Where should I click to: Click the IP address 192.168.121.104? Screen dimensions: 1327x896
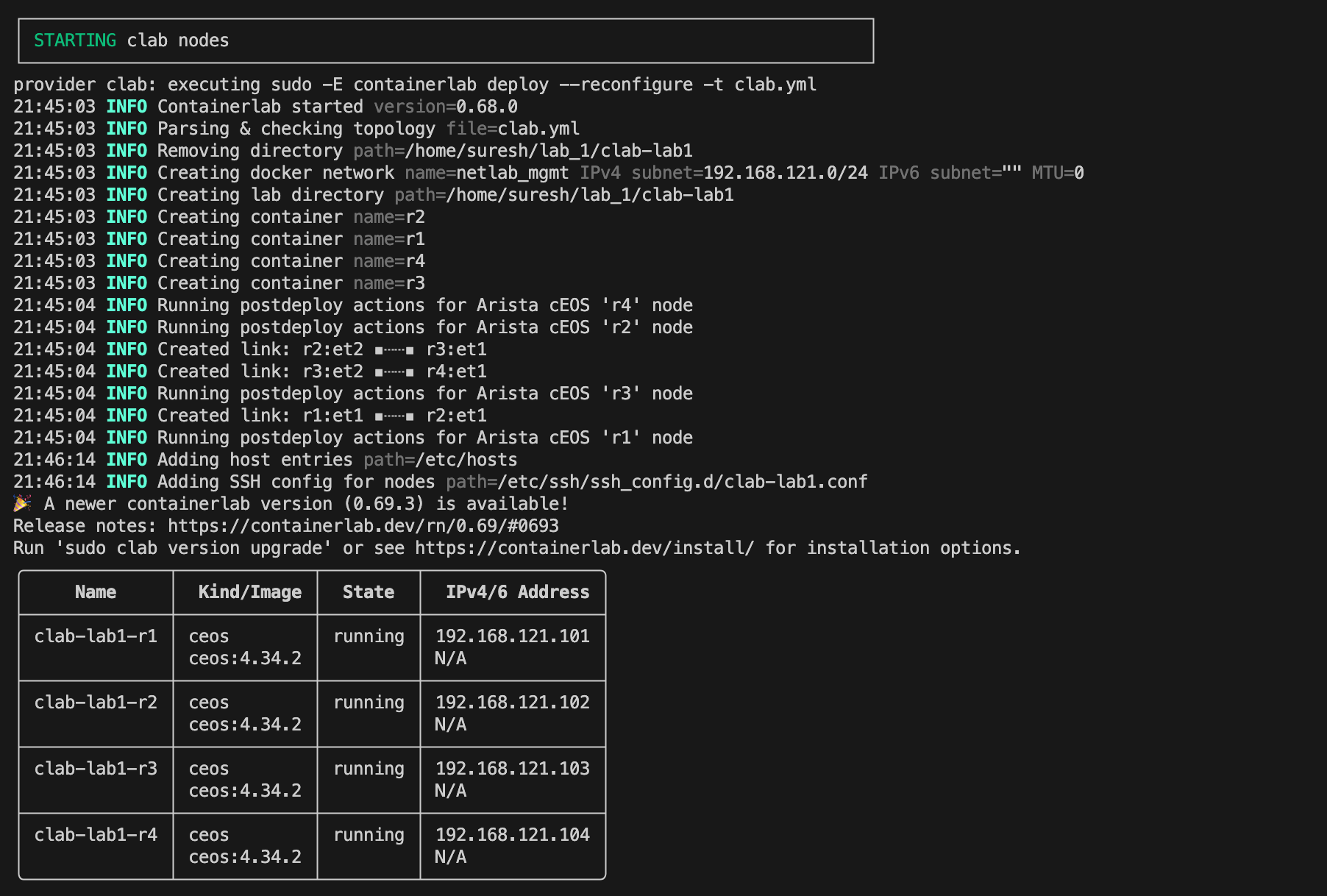tap(513, 835)
